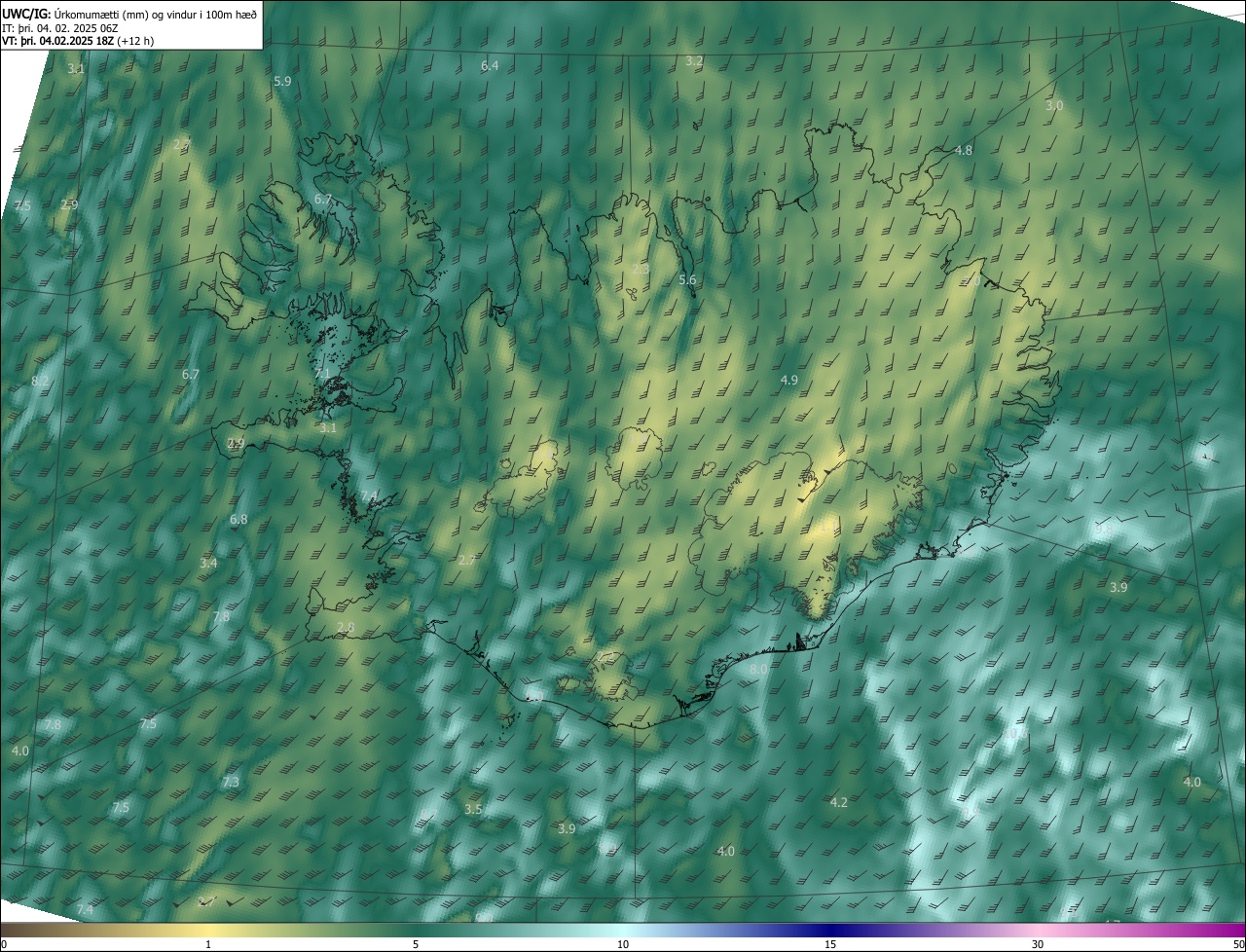Click the map value '7.1'
This screenshot has height=952, width=1246.
(x=323, y=374)
